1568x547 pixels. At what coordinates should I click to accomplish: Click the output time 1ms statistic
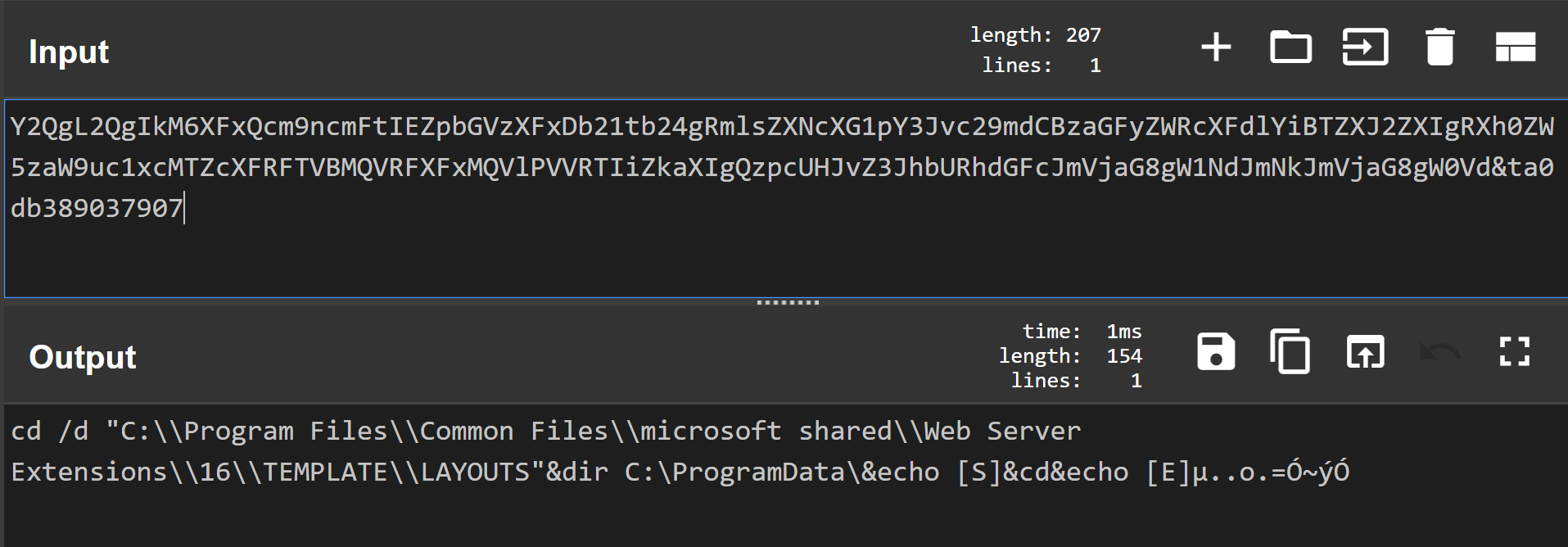[x=1081, y=332]
